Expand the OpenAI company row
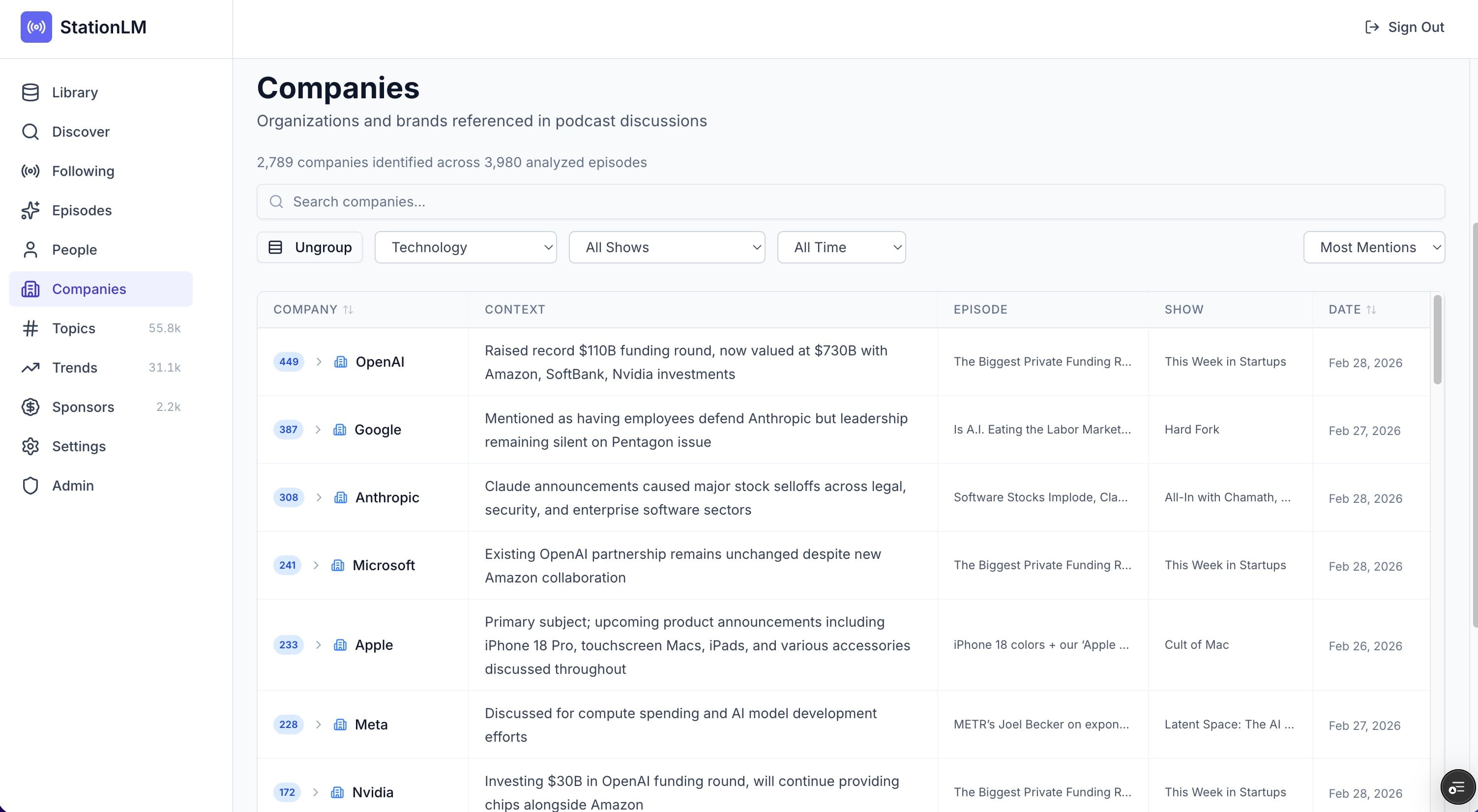This screenshot has height=812, width=1478. 319,361
